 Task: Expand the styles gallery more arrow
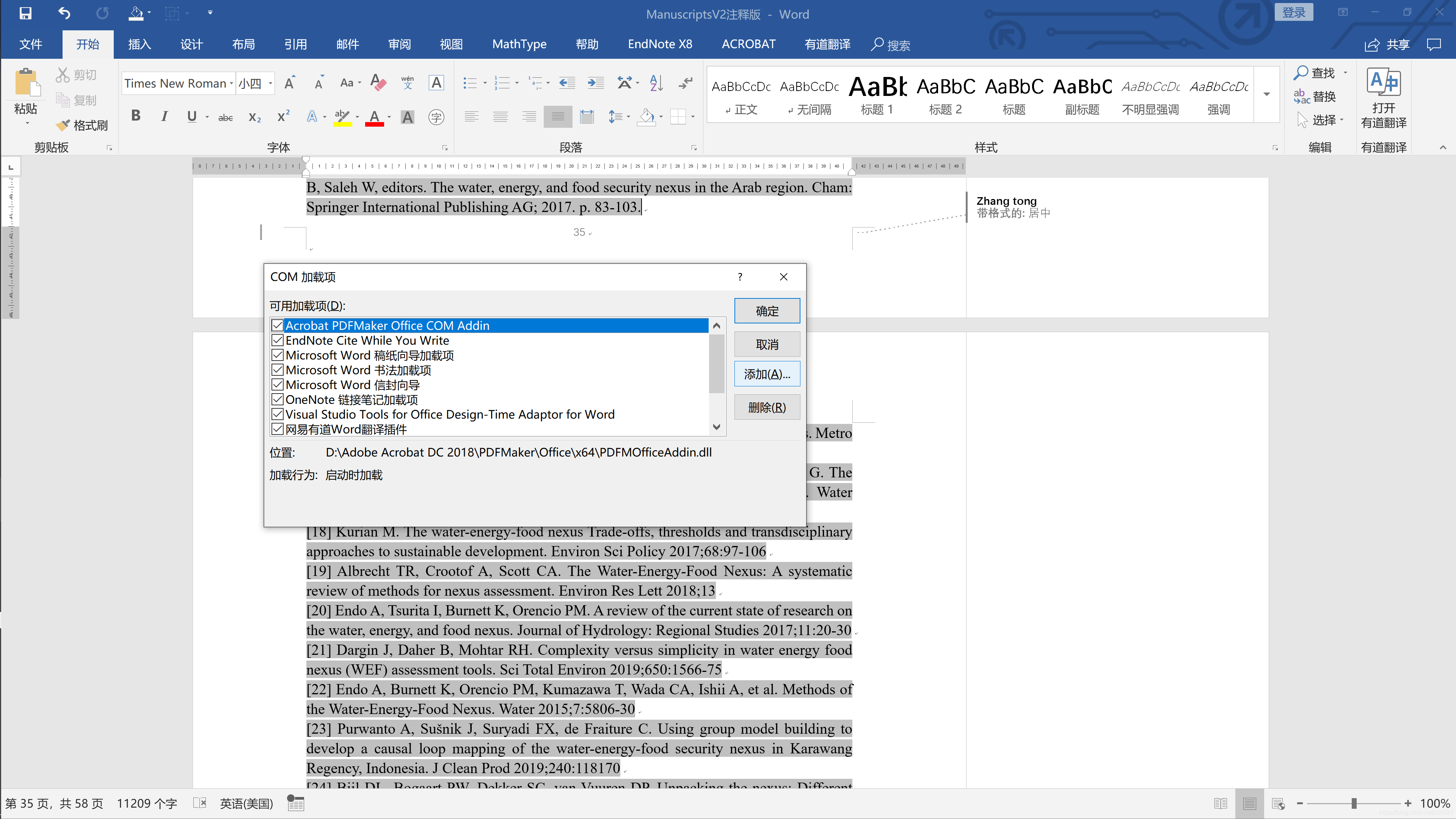pyautogui.click(x=1267, y=94)
